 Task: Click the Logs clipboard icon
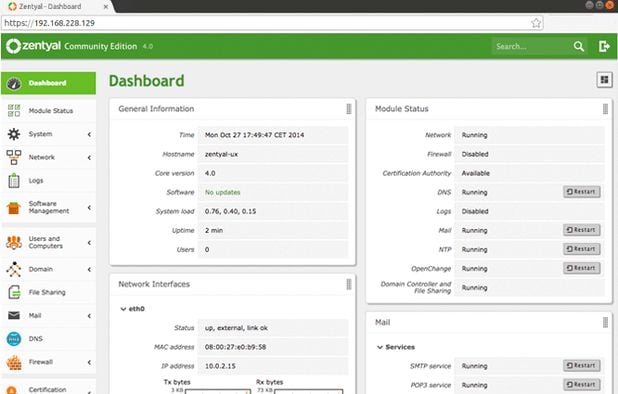[x=14, y=180]
